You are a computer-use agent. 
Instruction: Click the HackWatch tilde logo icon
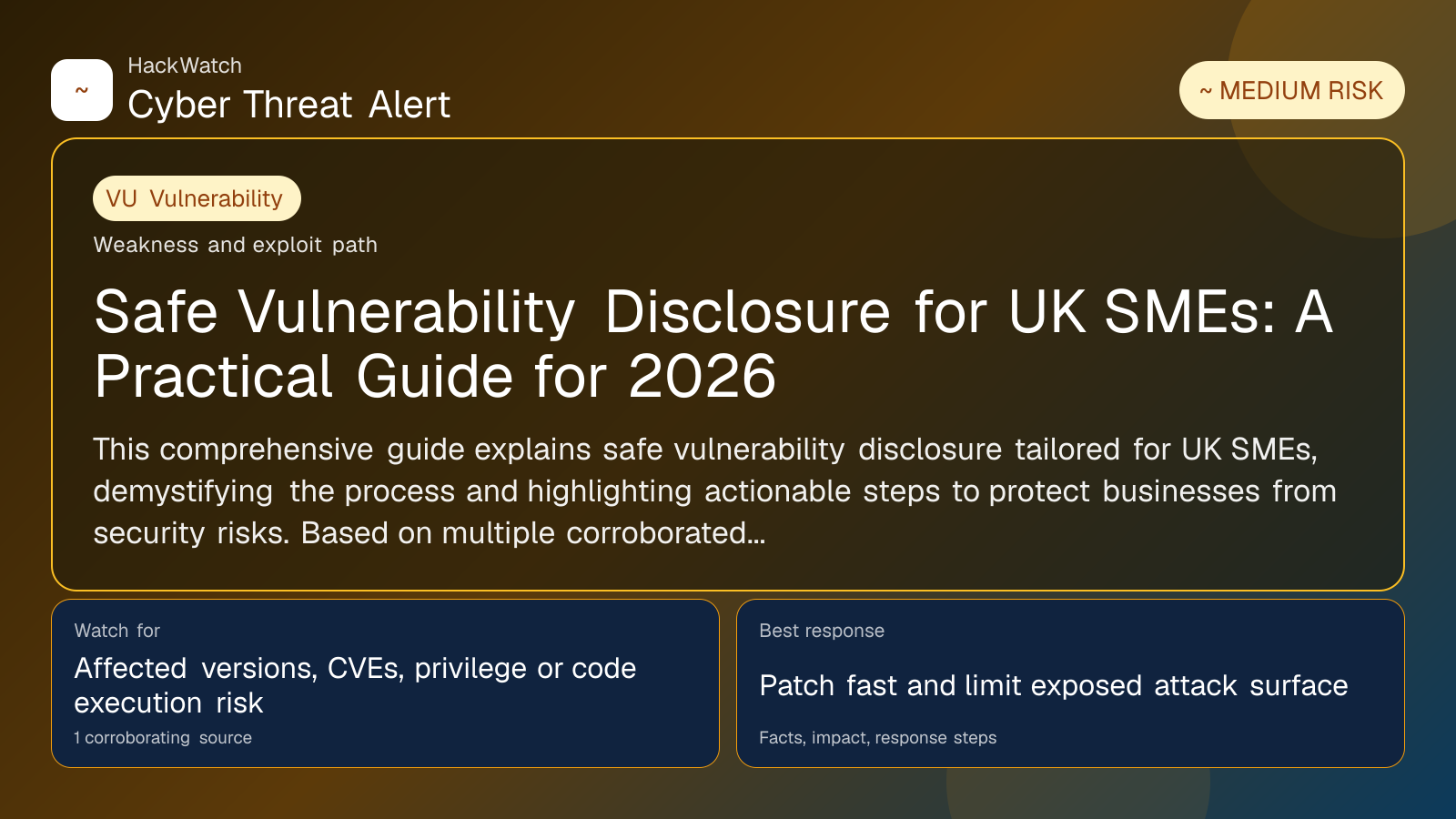click(x=82, y=90)
